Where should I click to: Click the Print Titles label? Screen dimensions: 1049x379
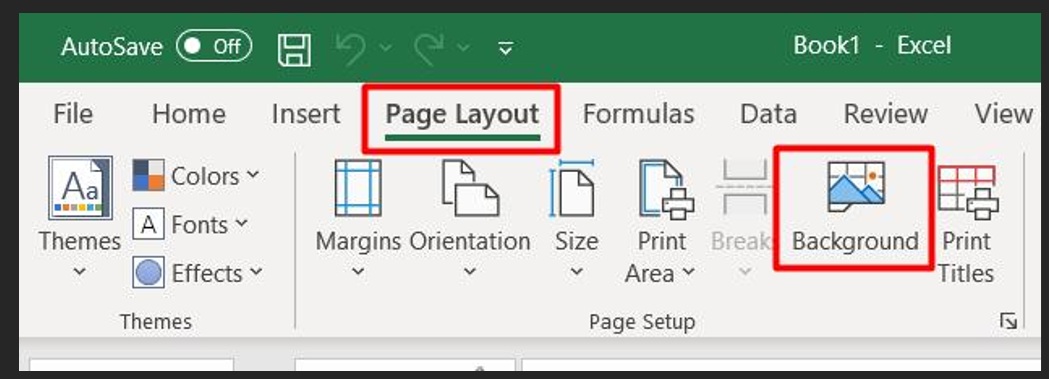click(x=966, y=257)
